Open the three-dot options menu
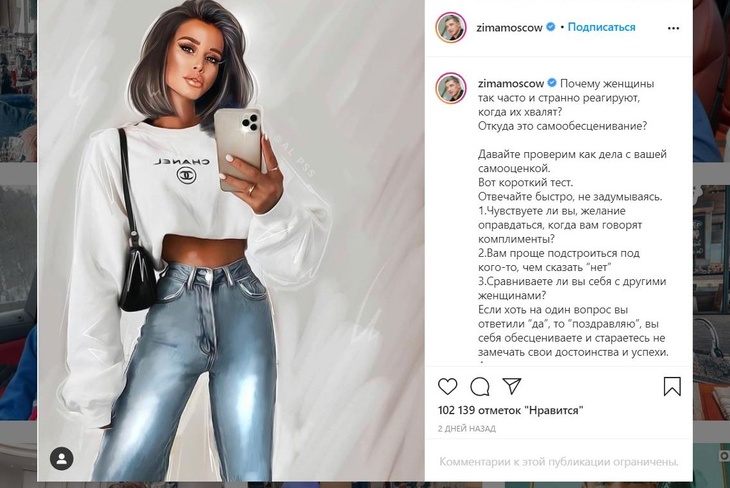 click(673, 28)
